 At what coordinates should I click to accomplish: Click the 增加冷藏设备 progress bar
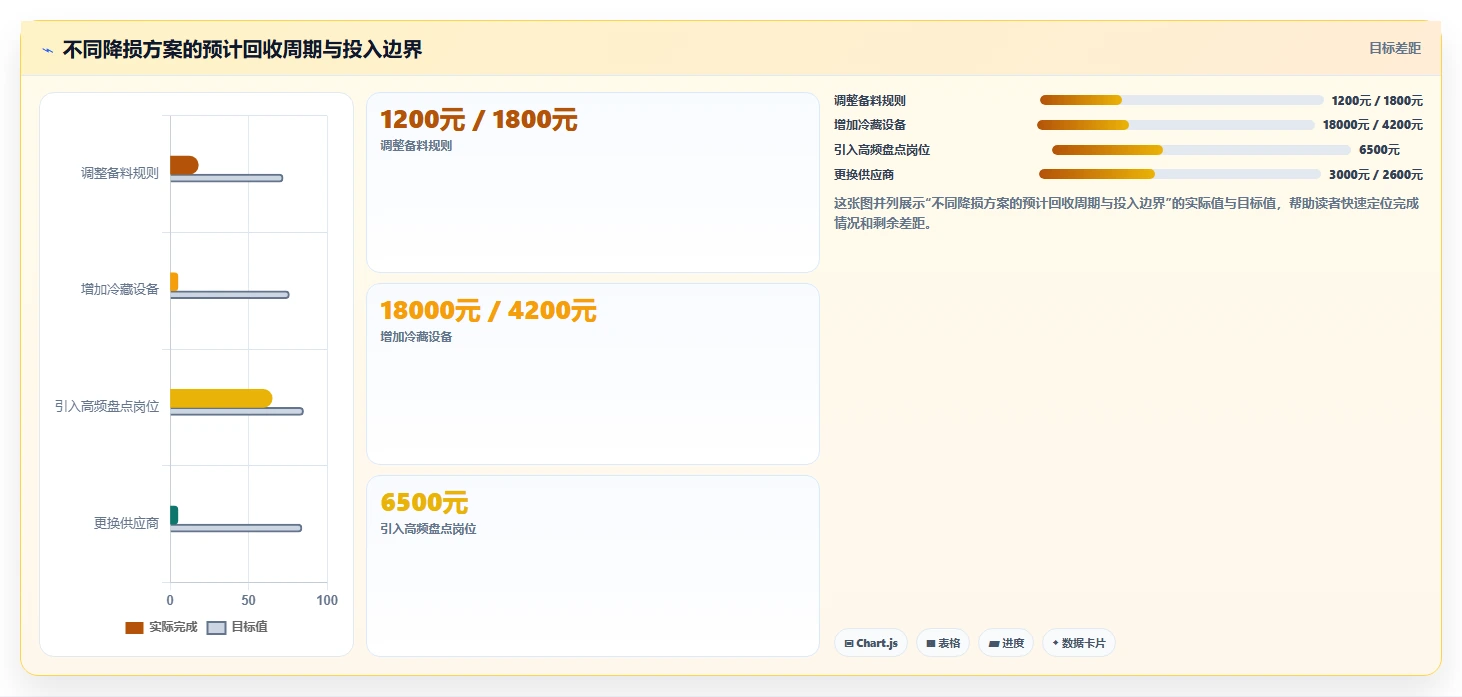click(1176, 125)
